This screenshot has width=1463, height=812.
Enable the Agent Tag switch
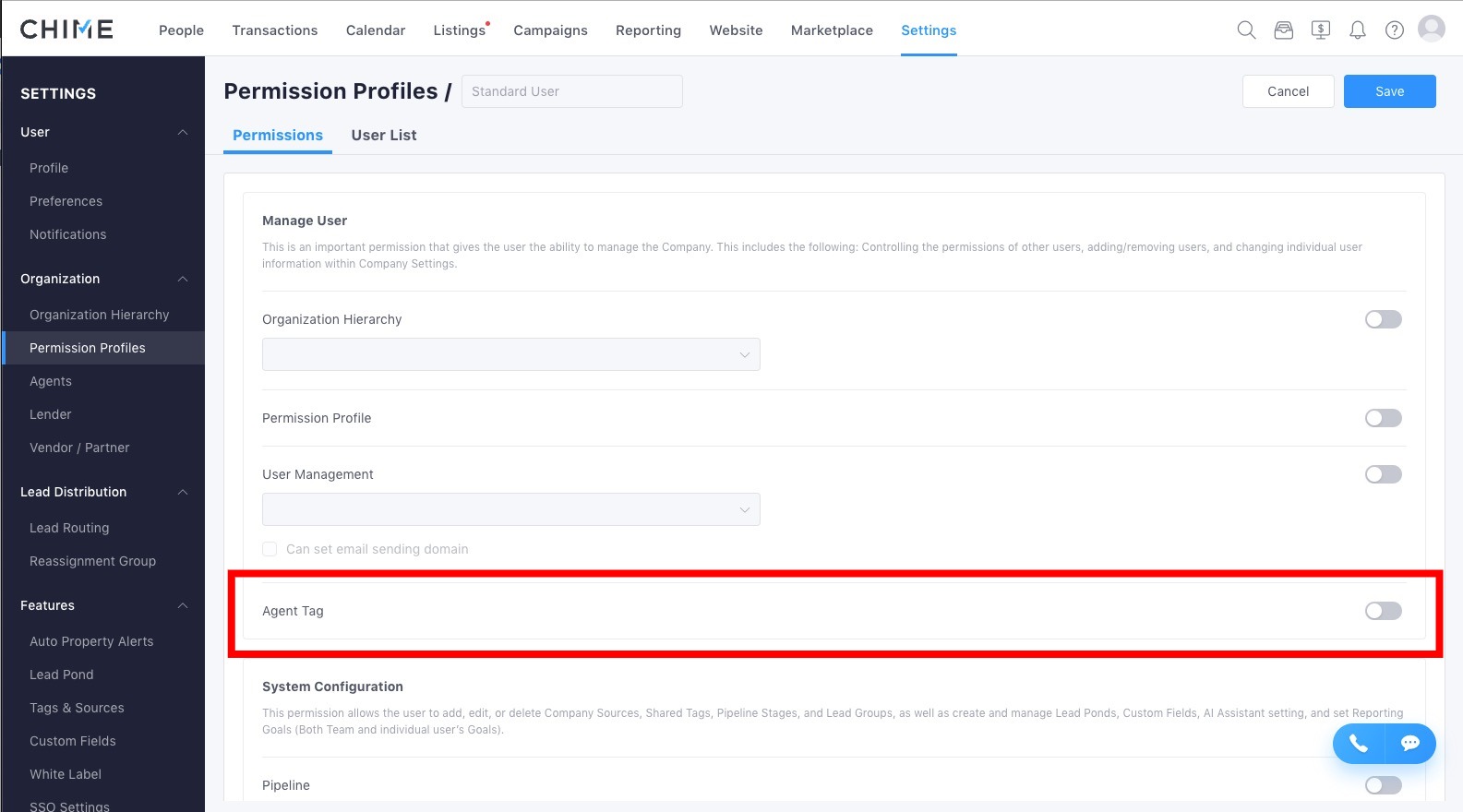(1384, 611)
